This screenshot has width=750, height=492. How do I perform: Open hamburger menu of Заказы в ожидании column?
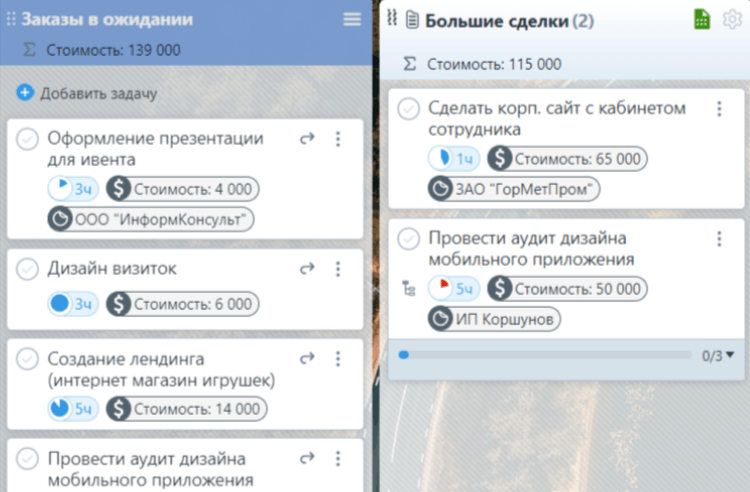coord(351,19)
